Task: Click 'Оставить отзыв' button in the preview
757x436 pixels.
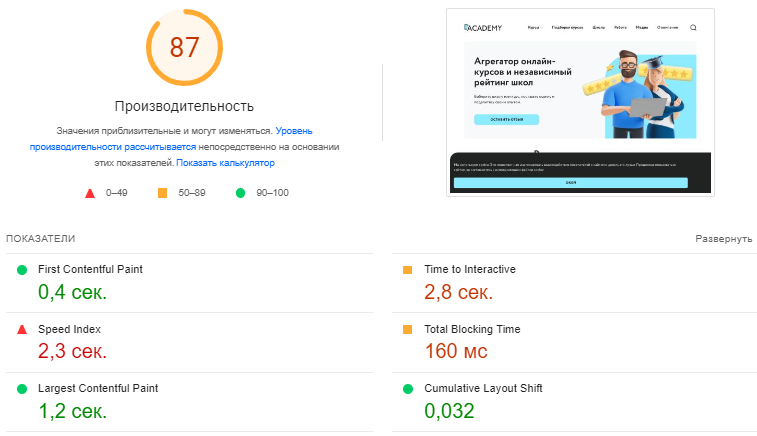Action: pos(506,119)
